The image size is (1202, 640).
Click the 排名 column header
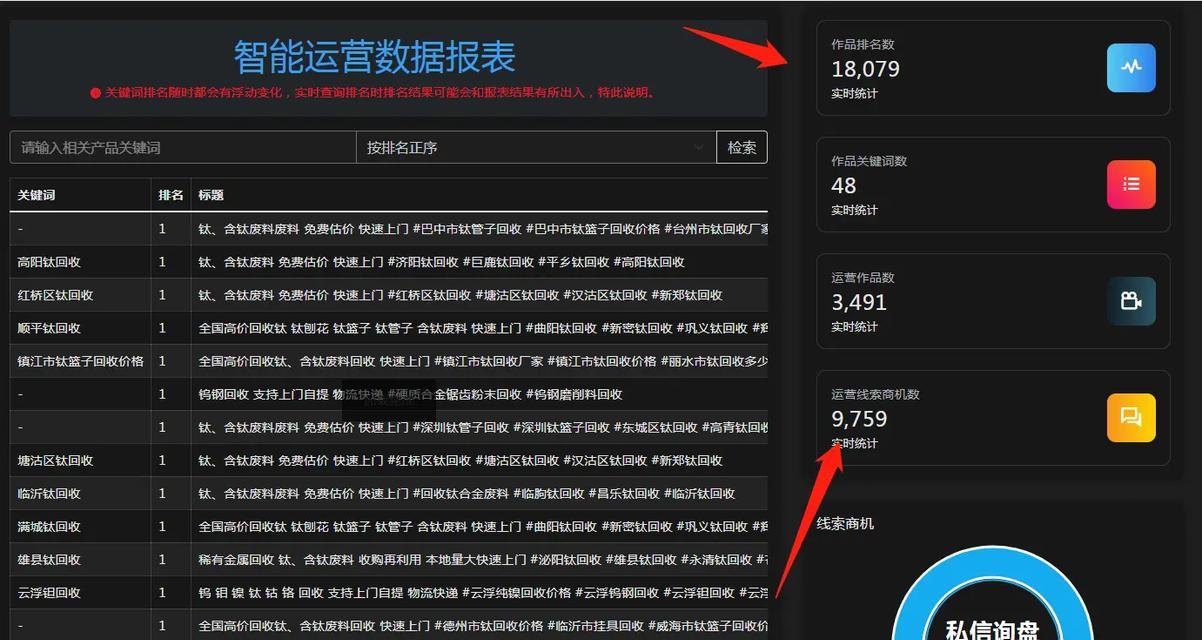171,195
